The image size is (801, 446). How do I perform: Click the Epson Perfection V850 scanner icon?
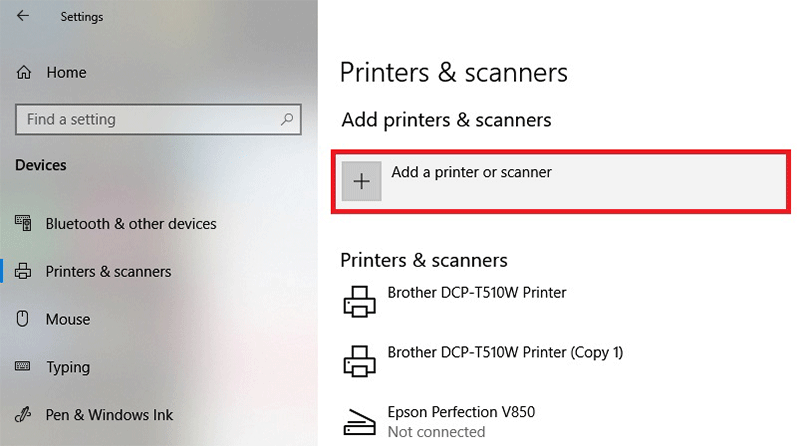(x=359, y=422)
